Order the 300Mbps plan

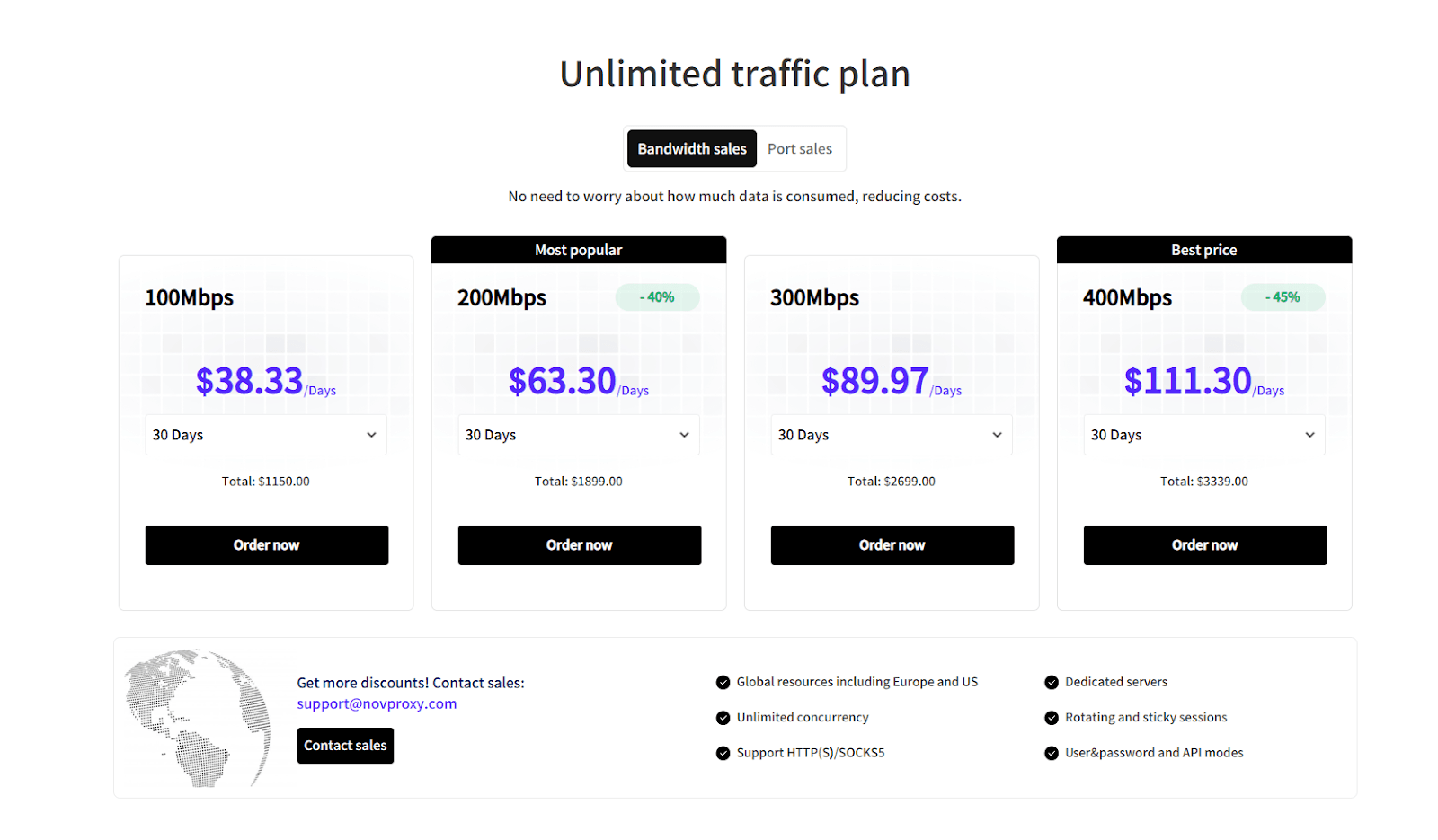pos(892,545)
